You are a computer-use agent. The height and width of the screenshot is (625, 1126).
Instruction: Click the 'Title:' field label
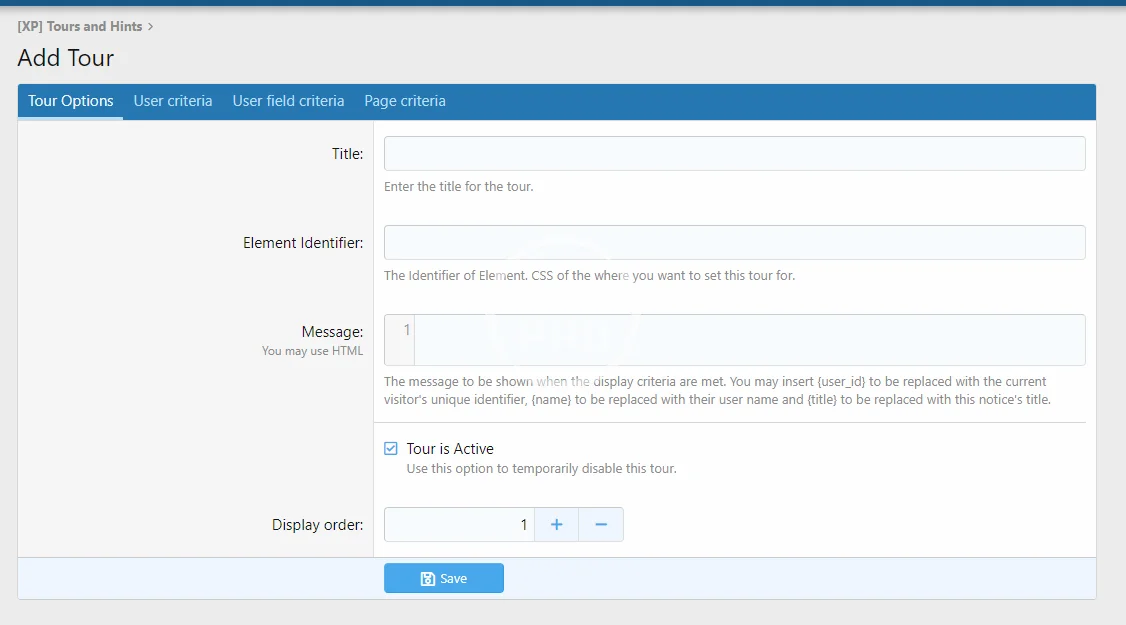[347, 154]
